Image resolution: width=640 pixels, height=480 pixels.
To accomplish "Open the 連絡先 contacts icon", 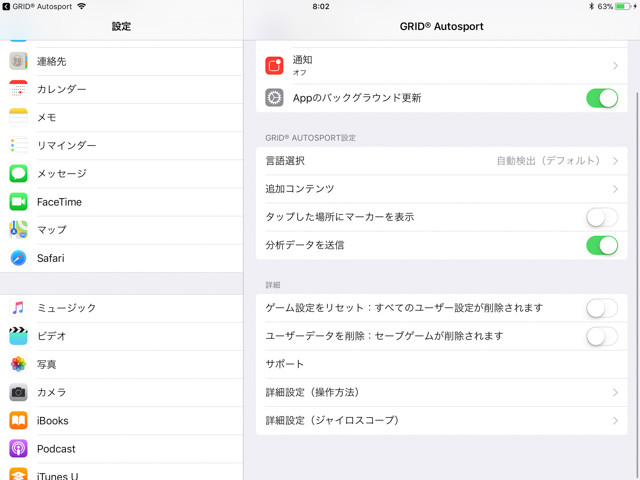I will tap(18, 61).
